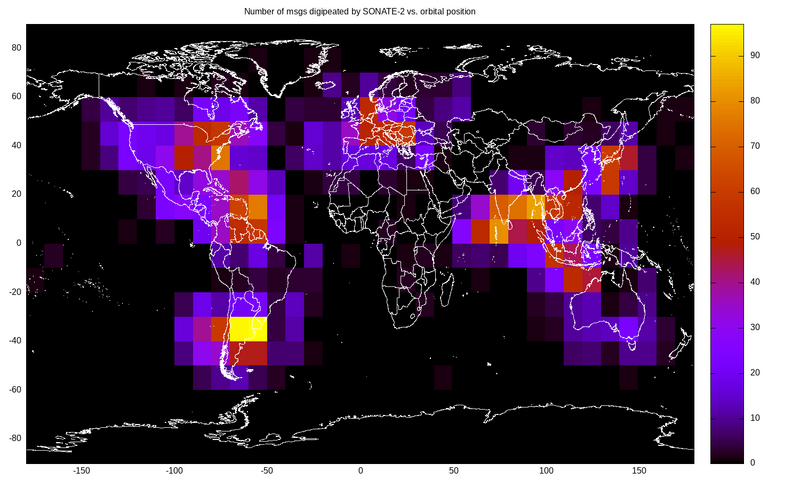This screenshot has width=800, height=480.
Task: Select the x-axis tick label -50
Action: (267, 470)
